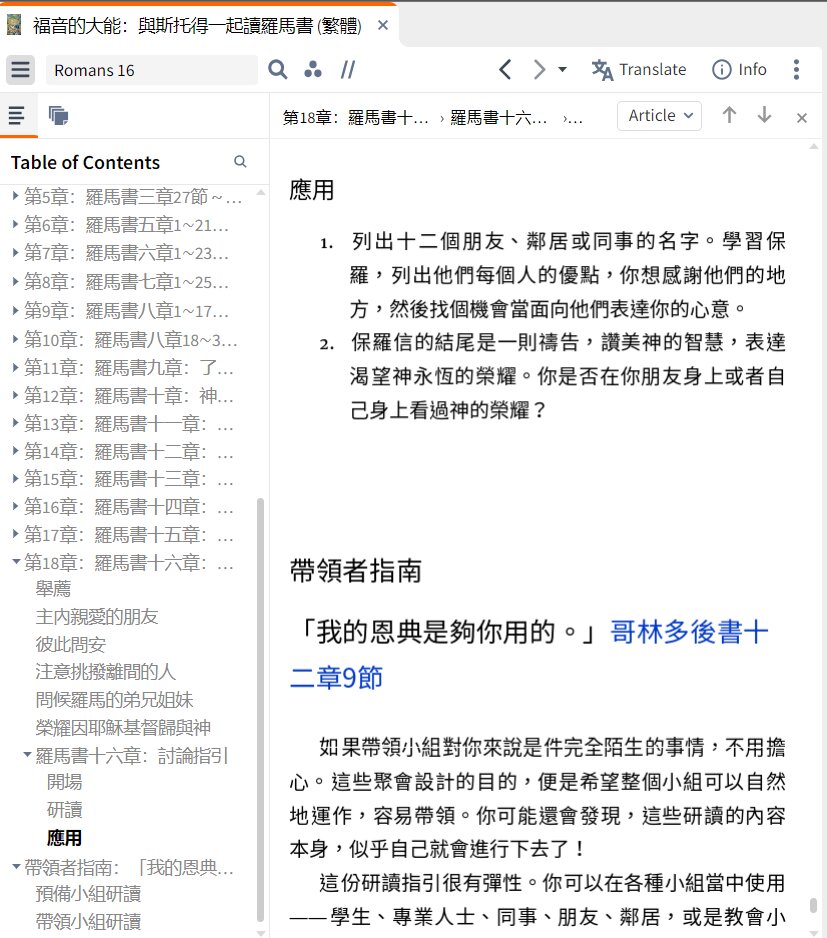The height and width of the screenshot is (938, 827).
Task: Select 彼此問安 in the contents
Action: 71,644
